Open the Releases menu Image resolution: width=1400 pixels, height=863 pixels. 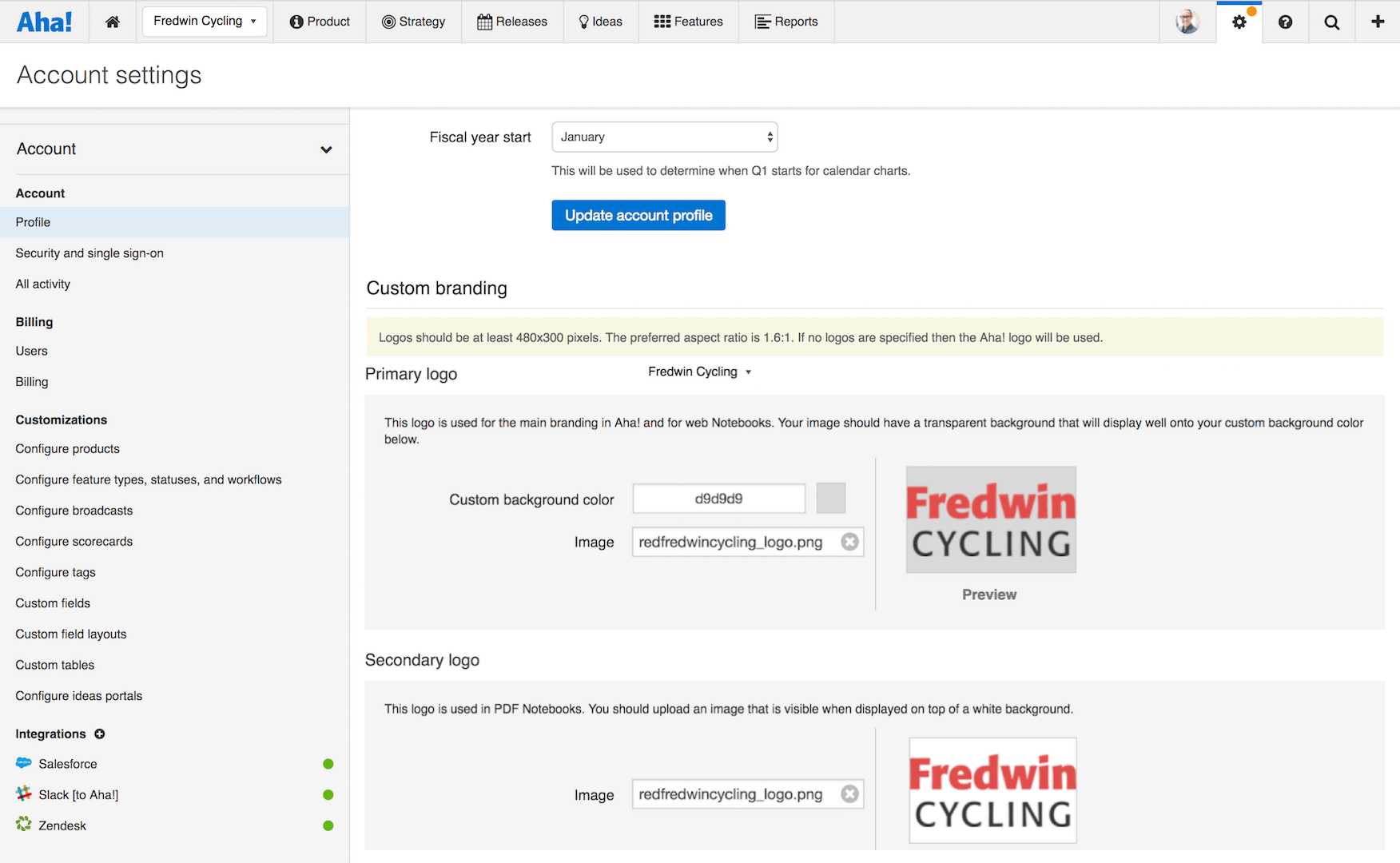512,22
